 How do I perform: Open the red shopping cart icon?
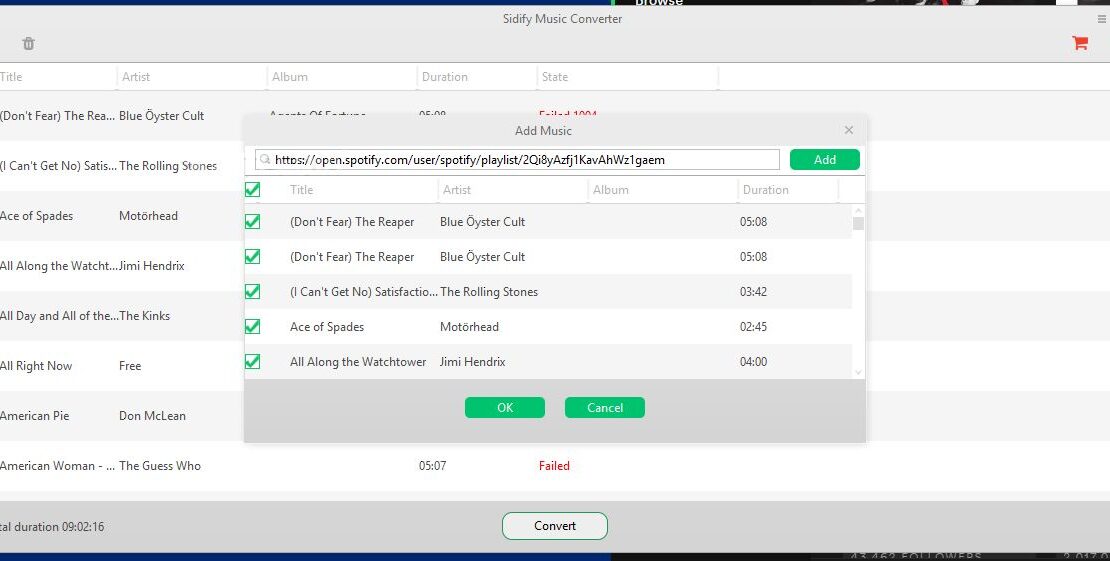pos(1080,43)
